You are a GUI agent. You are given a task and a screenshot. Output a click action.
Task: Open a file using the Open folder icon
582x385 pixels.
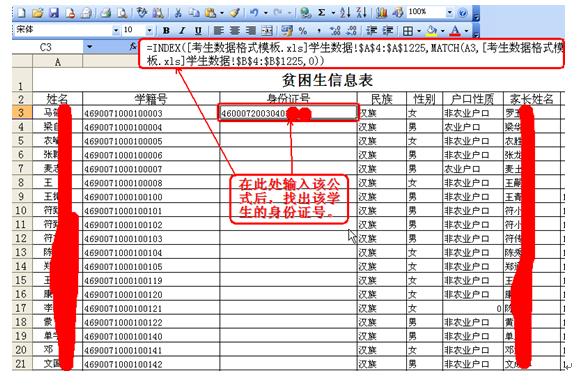tap(37, 14)
